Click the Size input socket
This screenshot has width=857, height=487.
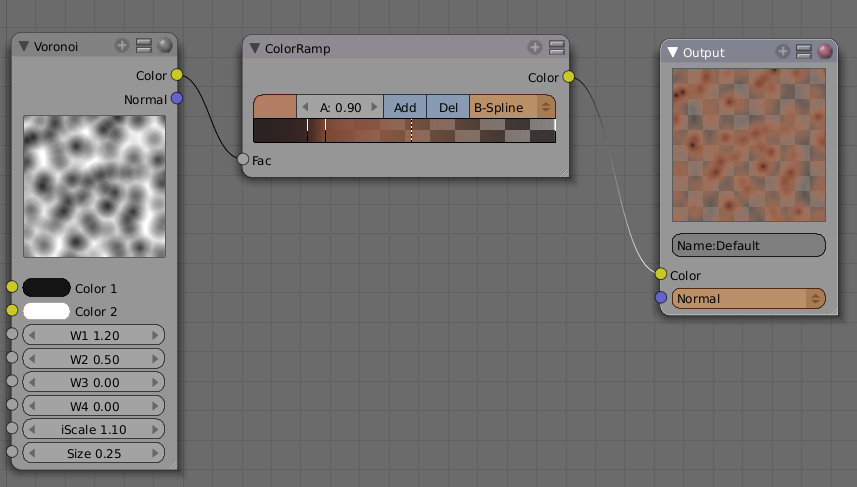click(11, 451)
